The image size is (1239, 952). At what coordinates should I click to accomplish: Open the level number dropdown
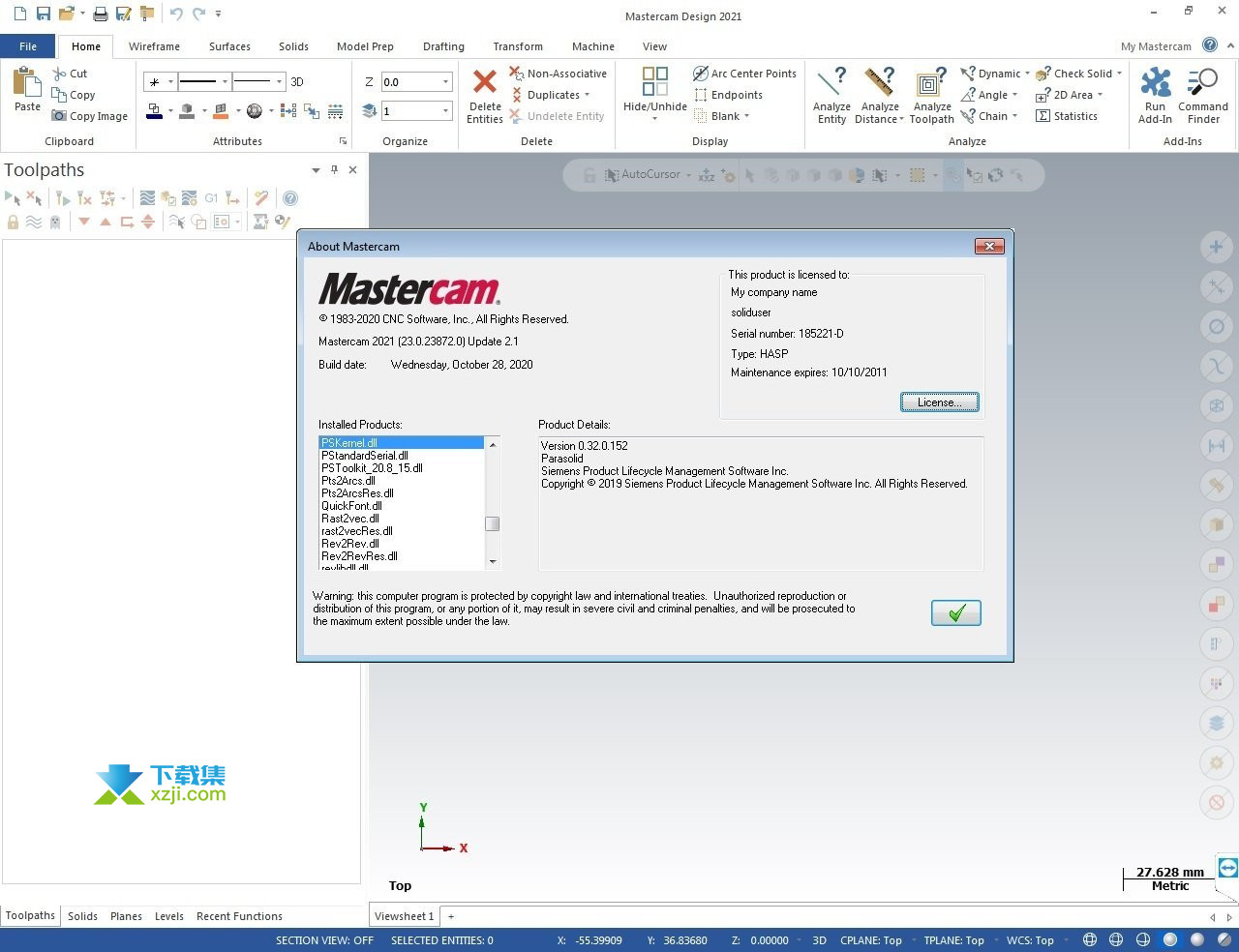(445, 111)
